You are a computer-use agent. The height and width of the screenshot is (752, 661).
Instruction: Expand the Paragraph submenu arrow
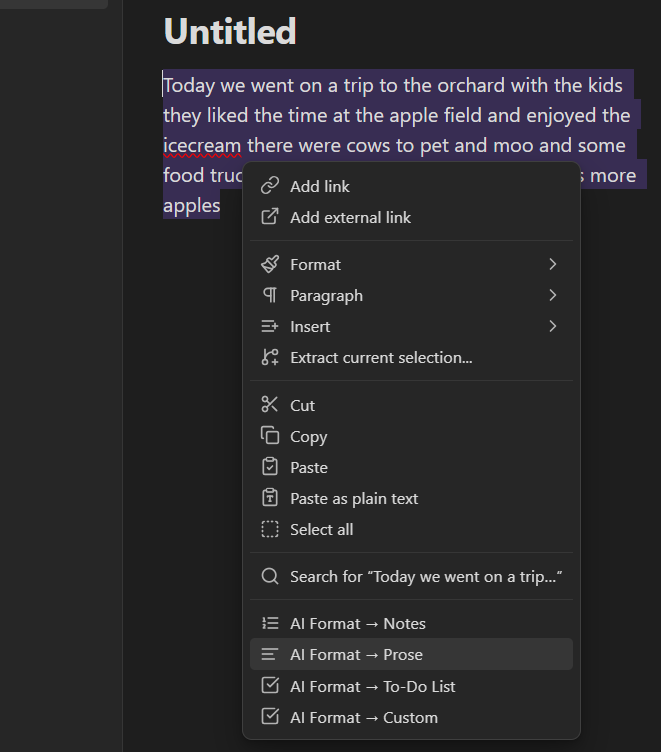553,295
